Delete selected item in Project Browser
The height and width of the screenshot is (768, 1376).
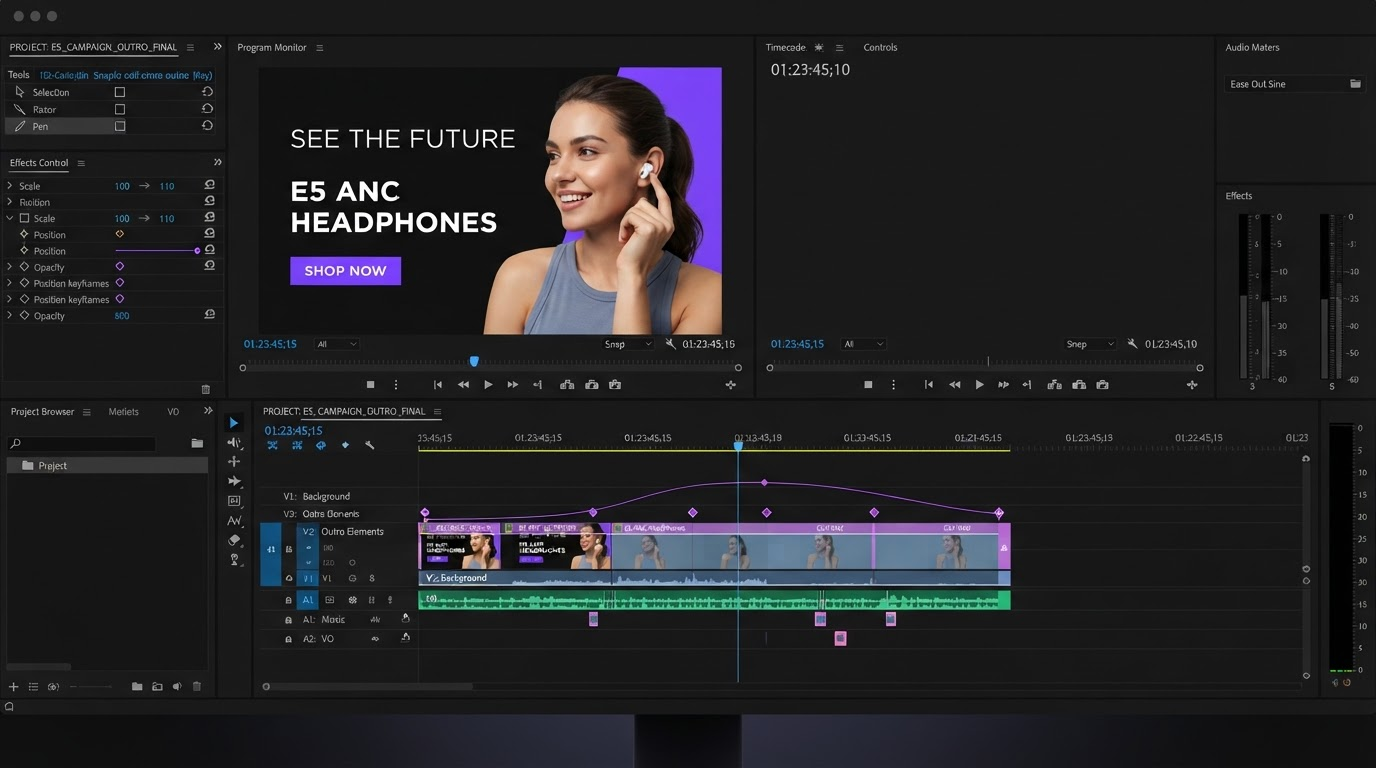197,686
